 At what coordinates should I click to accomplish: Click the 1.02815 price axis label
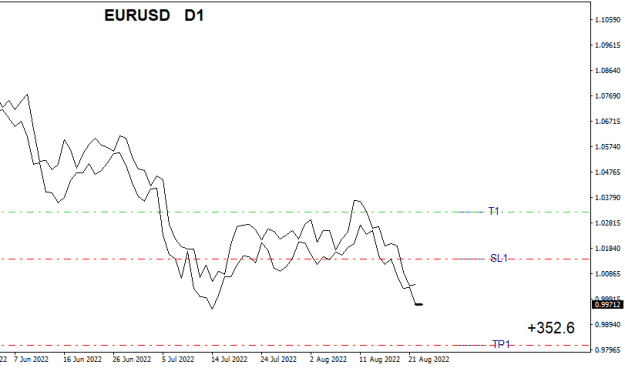pyautogui.click(x=608, y=223)
